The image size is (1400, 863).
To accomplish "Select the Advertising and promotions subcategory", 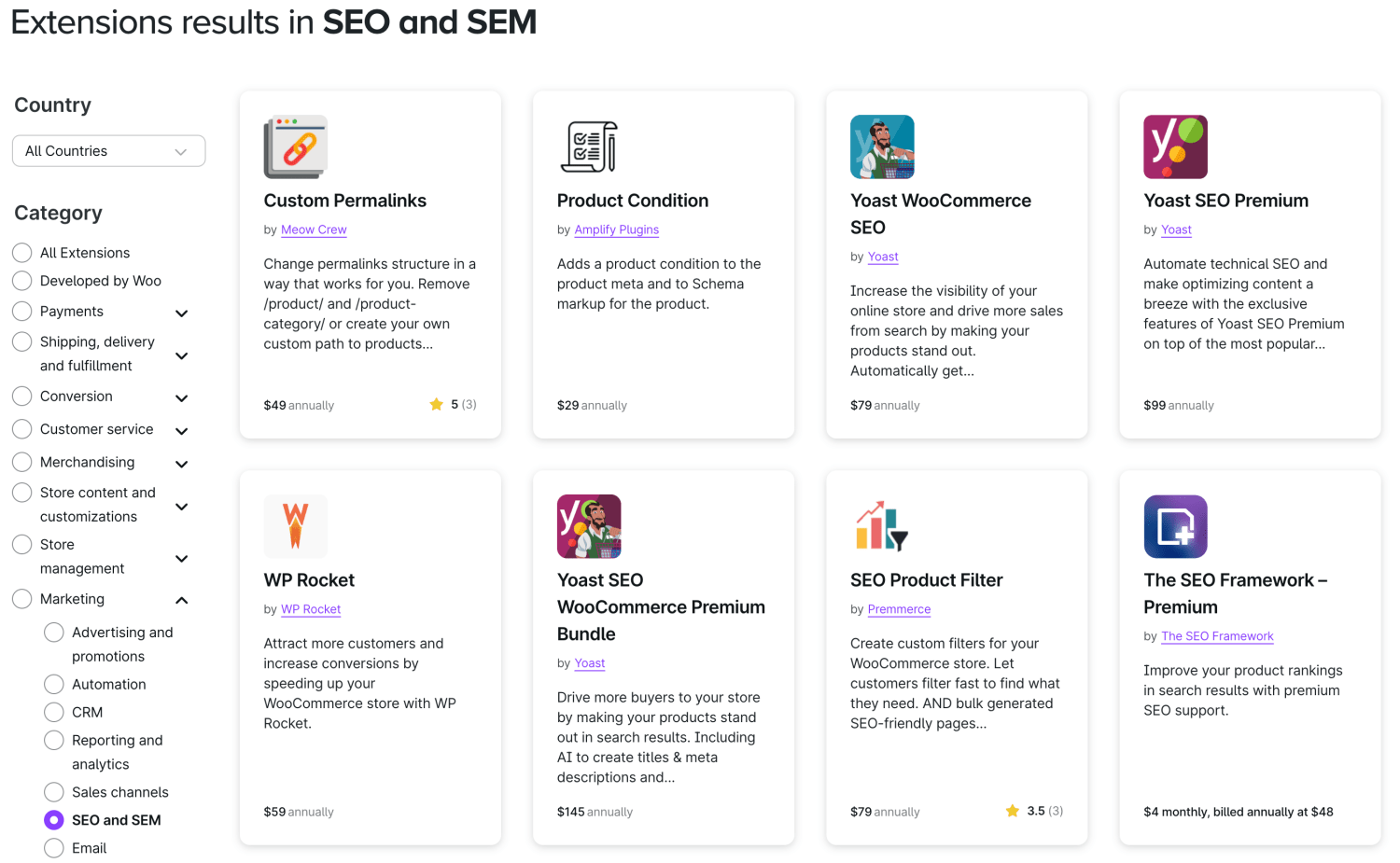I will coord(53,632).
